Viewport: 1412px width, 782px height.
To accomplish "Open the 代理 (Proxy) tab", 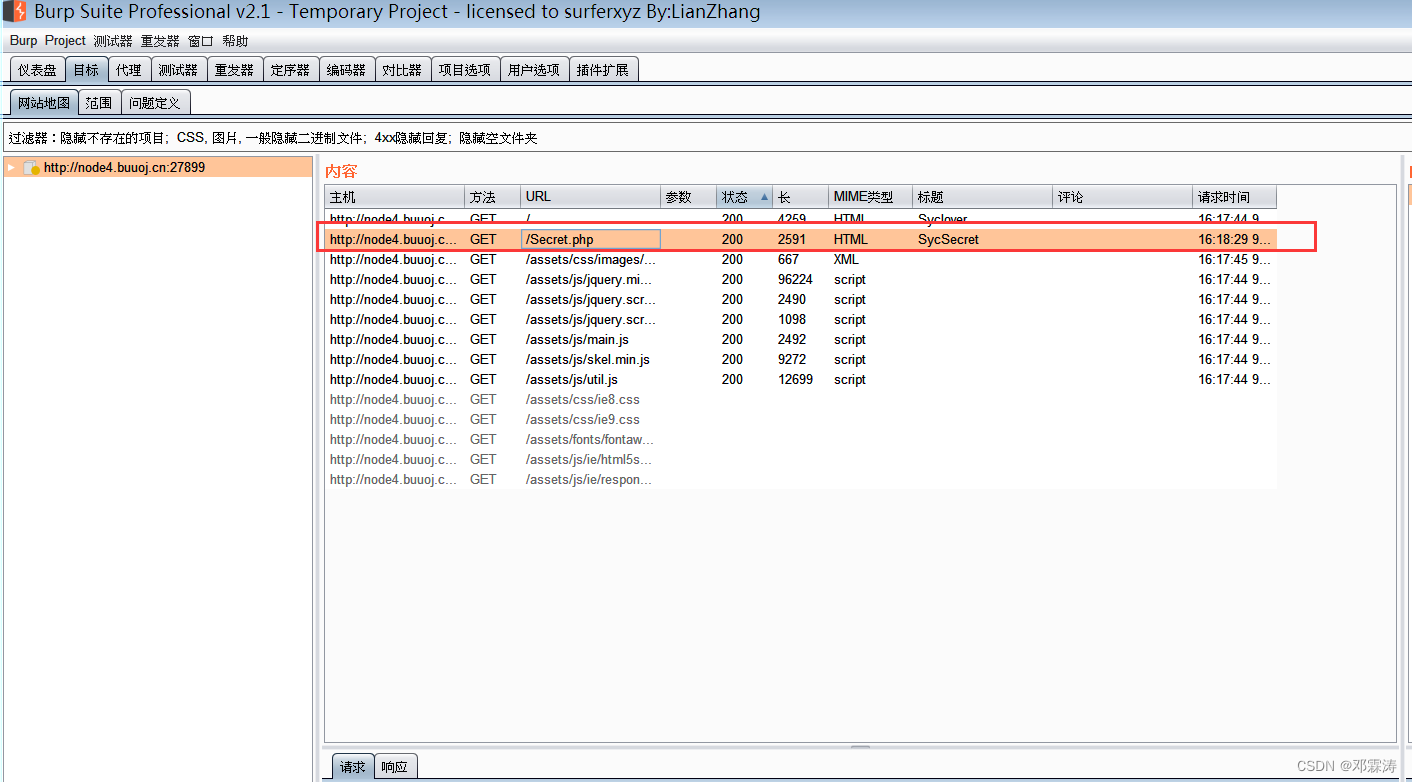I will click(x=128, y=69).
